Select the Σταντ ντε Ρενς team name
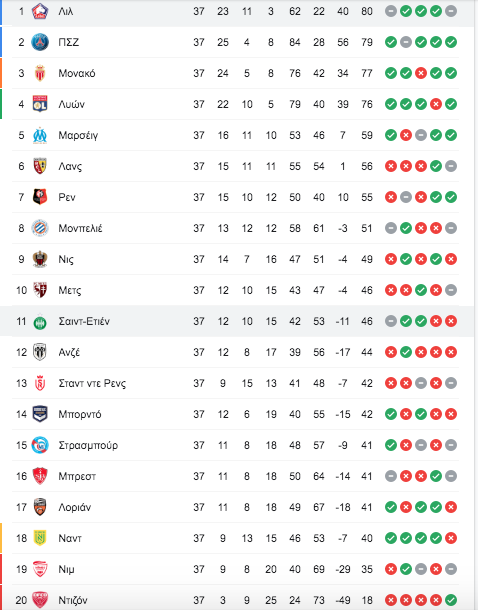The width and height of the screenshot is (478, 610). pyautogui.click(x=92, y=384)
